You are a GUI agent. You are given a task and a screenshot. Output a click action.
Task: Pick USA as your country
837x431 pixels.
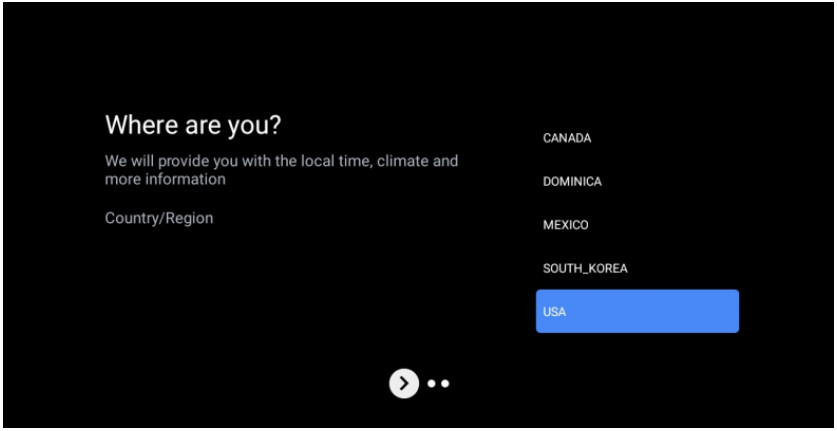tap(637, 311)
